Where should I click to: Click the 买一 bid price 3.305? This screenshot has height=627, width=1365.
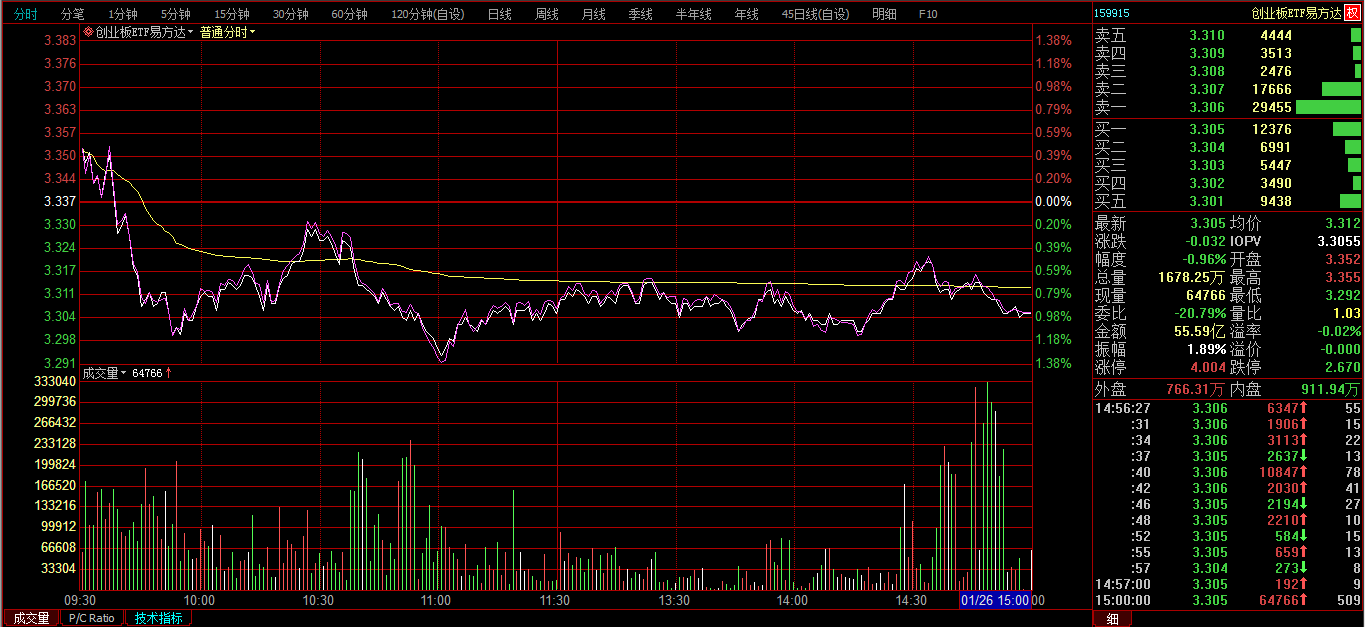[x=1206, y=129]
